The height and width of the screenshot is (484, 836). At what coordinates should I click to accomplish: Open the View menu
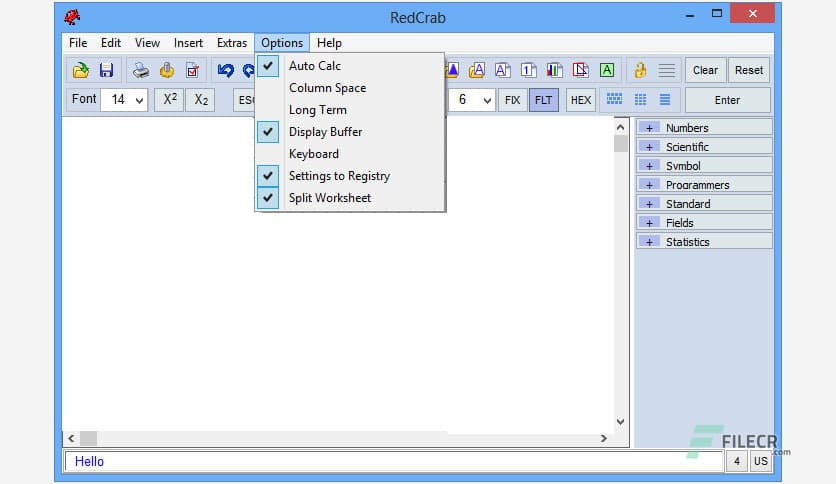pyautogui.click(x=147, y=43)
